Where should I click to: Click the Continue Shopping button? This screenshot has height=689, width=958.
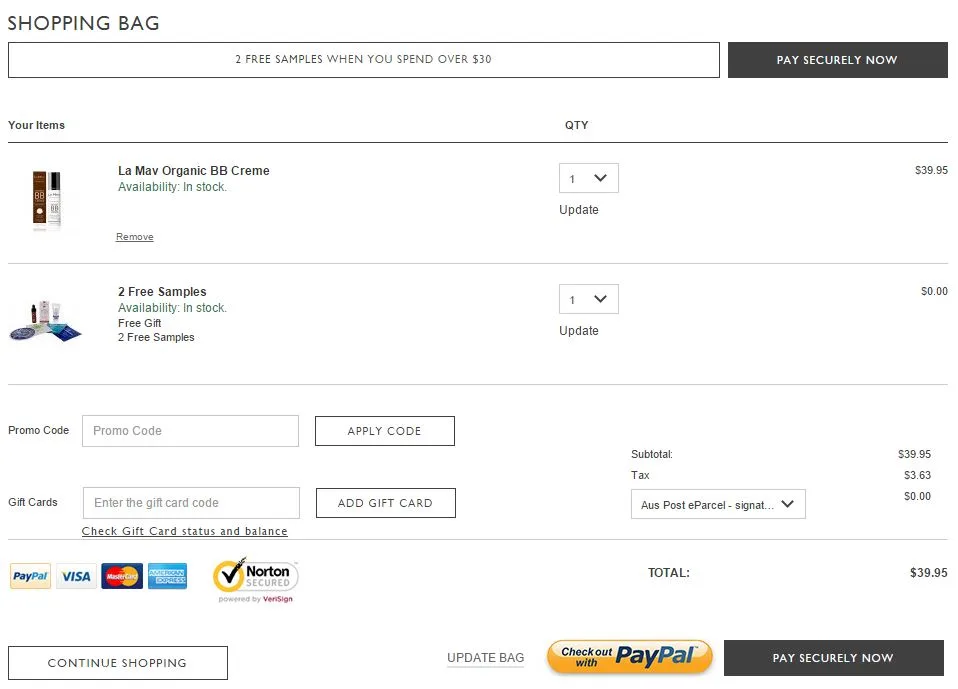(117, 663)
